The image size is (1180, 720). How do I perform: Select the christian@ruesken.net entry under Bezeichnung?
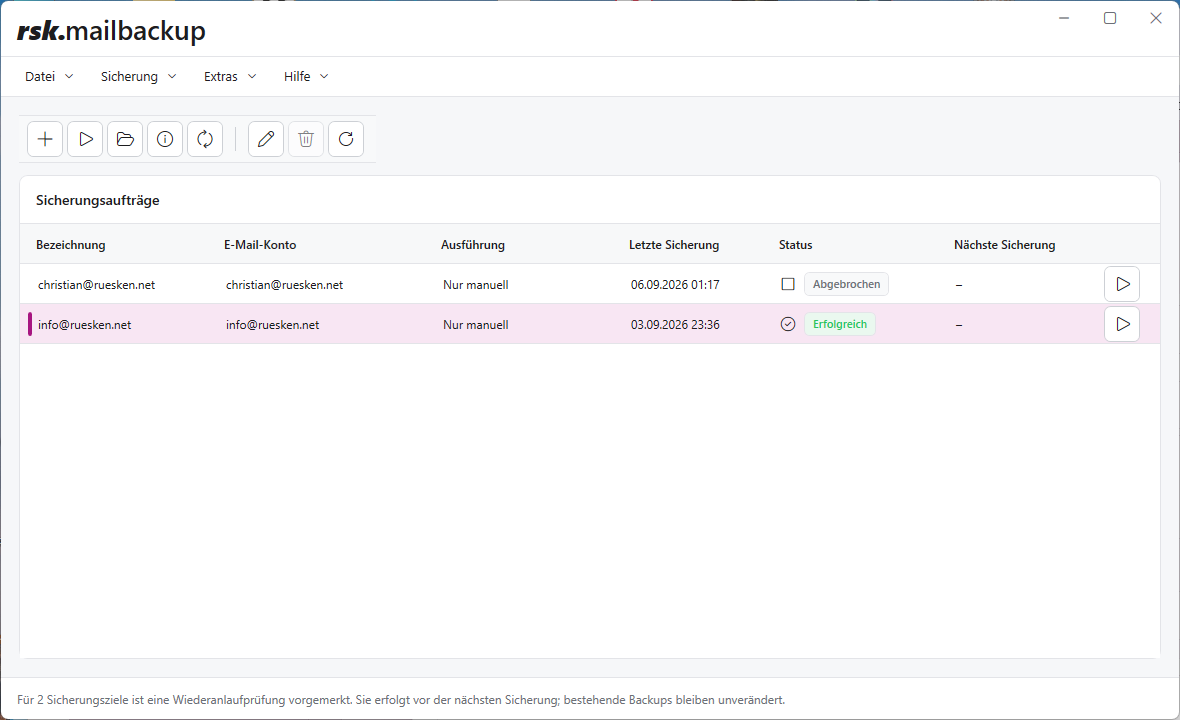coord(96,285)
